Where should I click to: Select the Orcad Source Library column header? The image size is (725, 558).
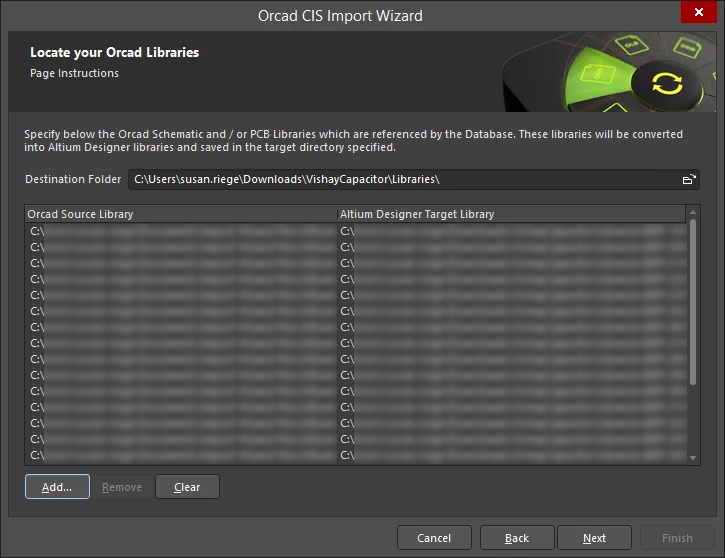pyautogui.click(x=181, y=214)
